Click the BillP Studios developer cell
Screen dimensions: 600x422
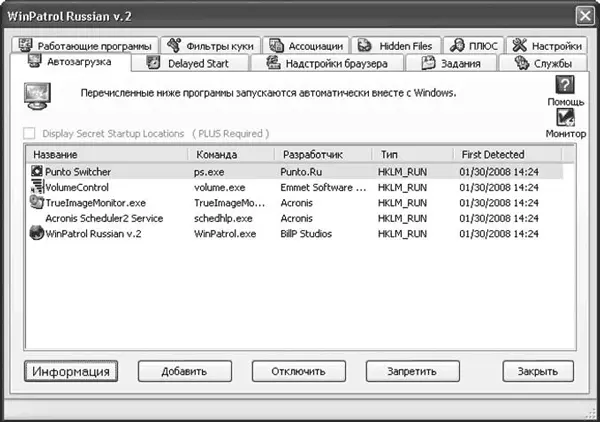click(x=306, y=234)
